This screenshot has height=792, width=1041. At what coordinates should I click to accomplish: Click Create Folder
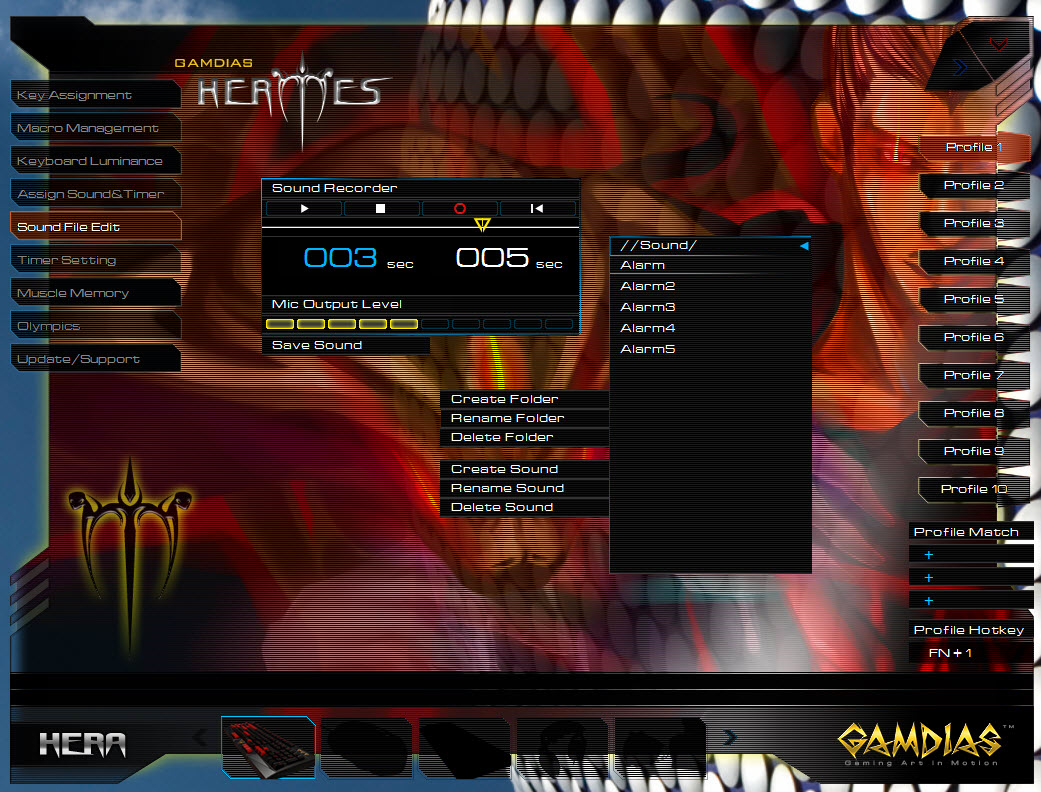pos(524,399)
